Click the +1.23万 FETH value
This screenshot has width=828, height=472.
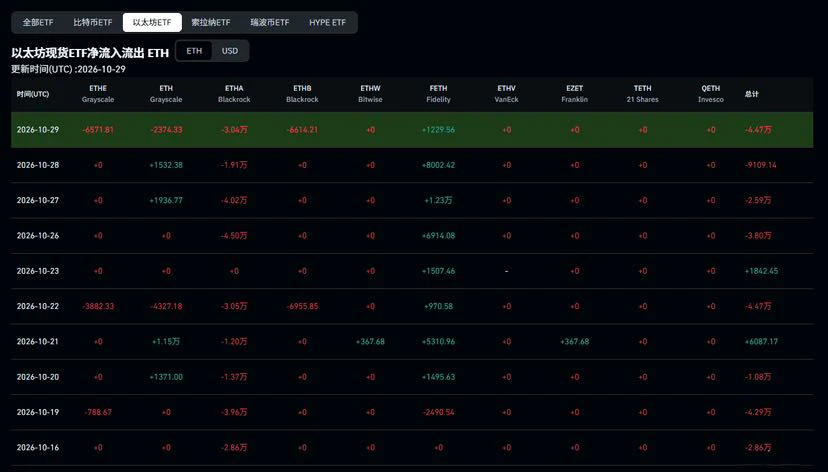pos(438,201)
